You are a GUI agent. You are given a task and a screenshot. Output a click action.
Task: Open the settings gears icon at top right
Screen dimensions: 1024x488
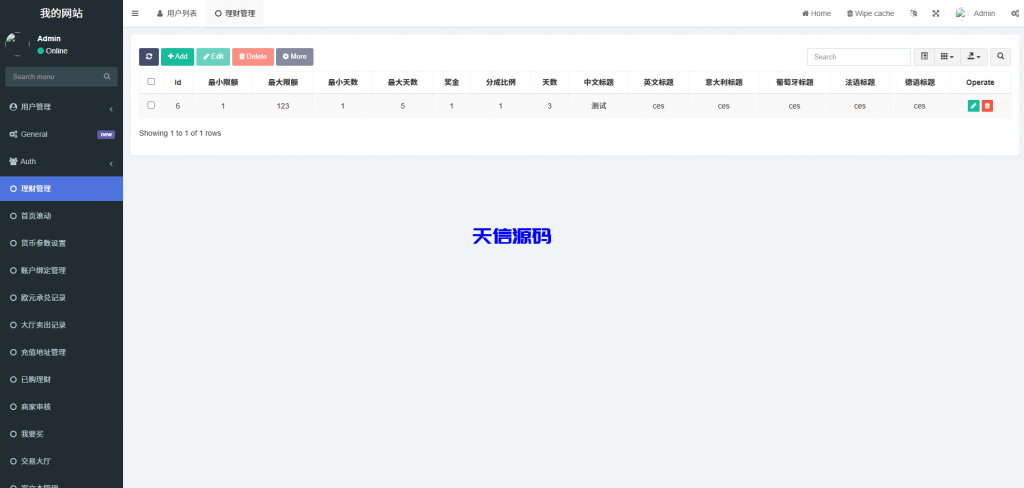pyautogui.click(x=1015, y=13)
